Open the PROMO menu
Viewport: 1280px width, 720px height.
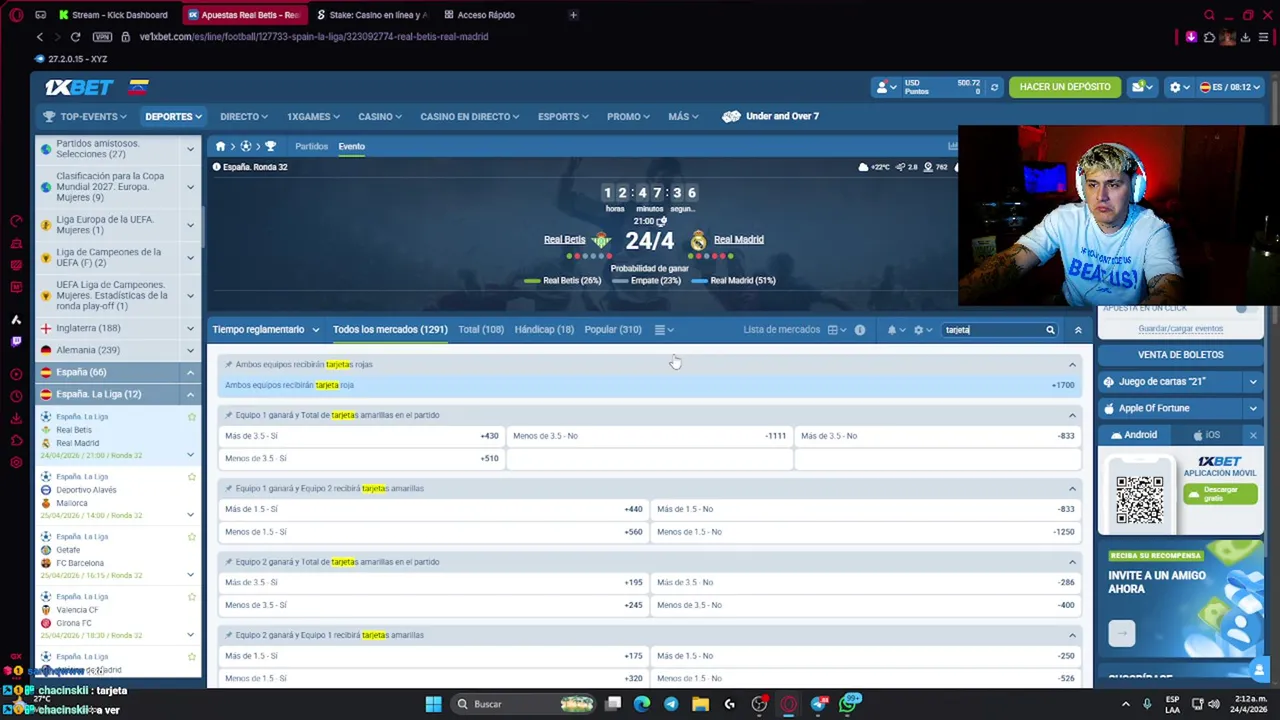pos(628,117)
